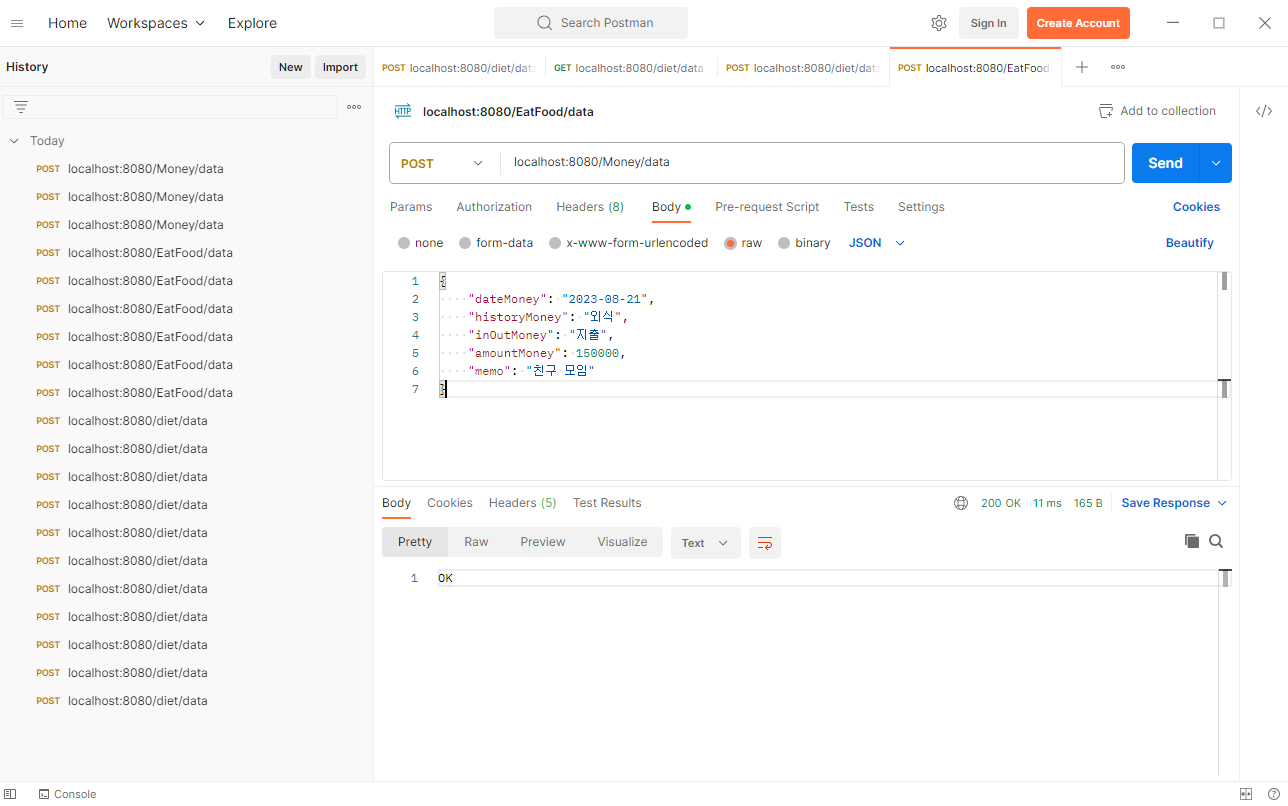Image resolution: width=1288 pixels, height=806 pixels.
Task: Click the Beautify link
Action: [x=1190, y=243]
